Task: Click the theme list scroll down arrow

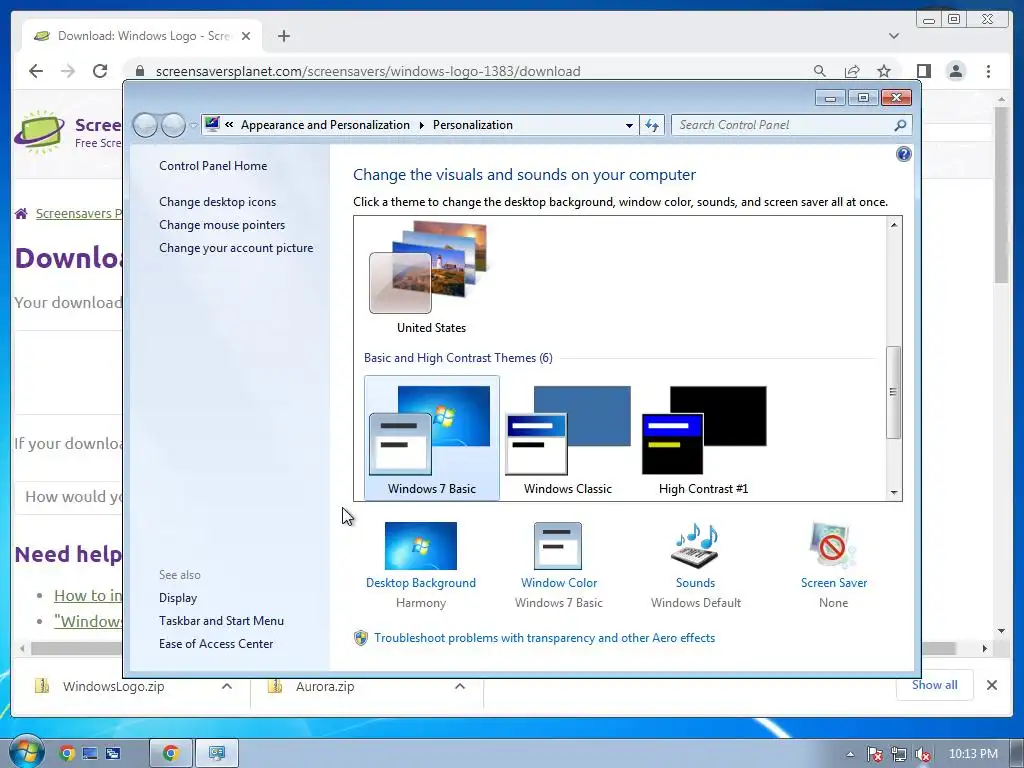Action: point(894,493)
